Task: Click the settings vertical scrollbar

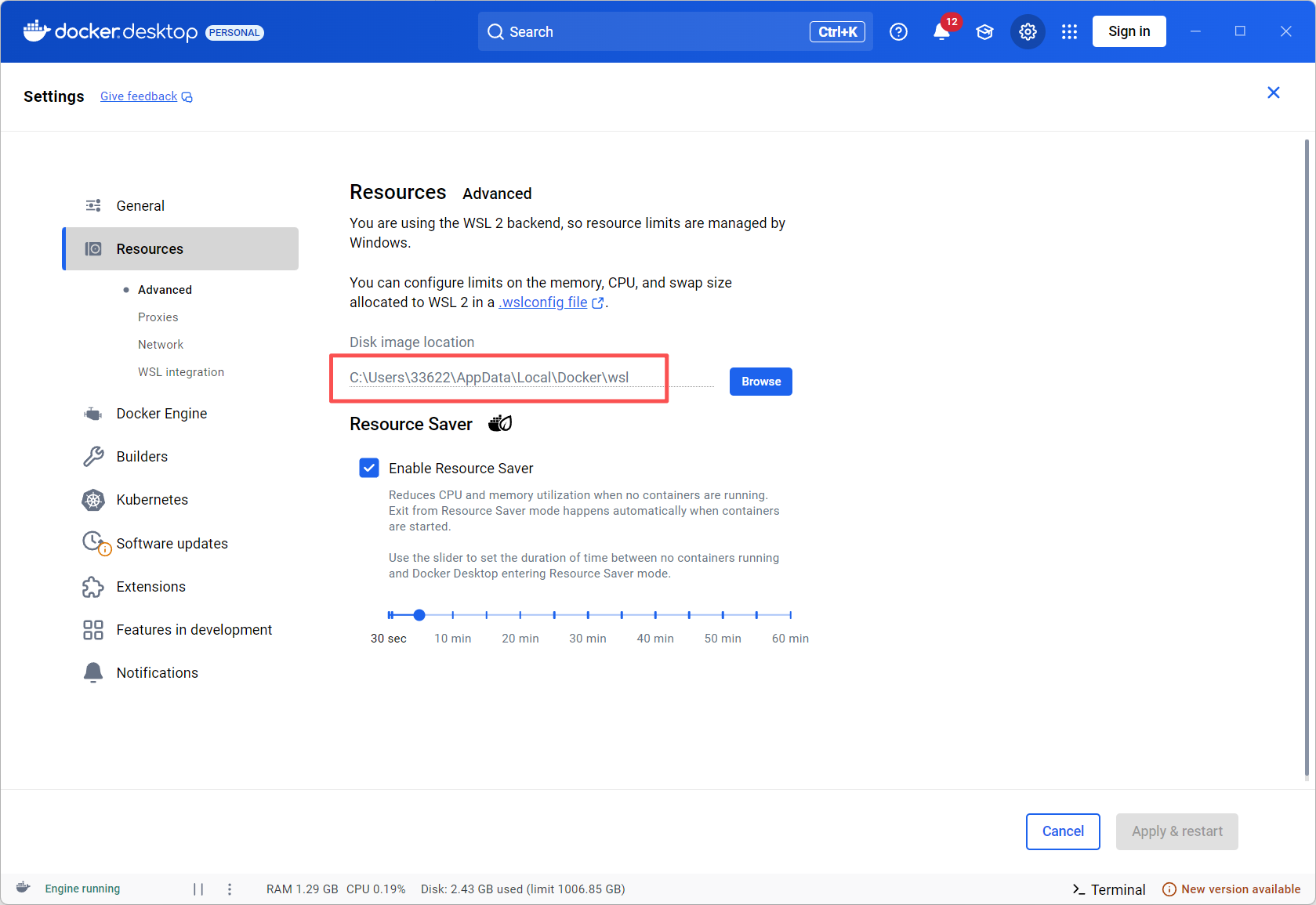Action: coord(1307,458)
